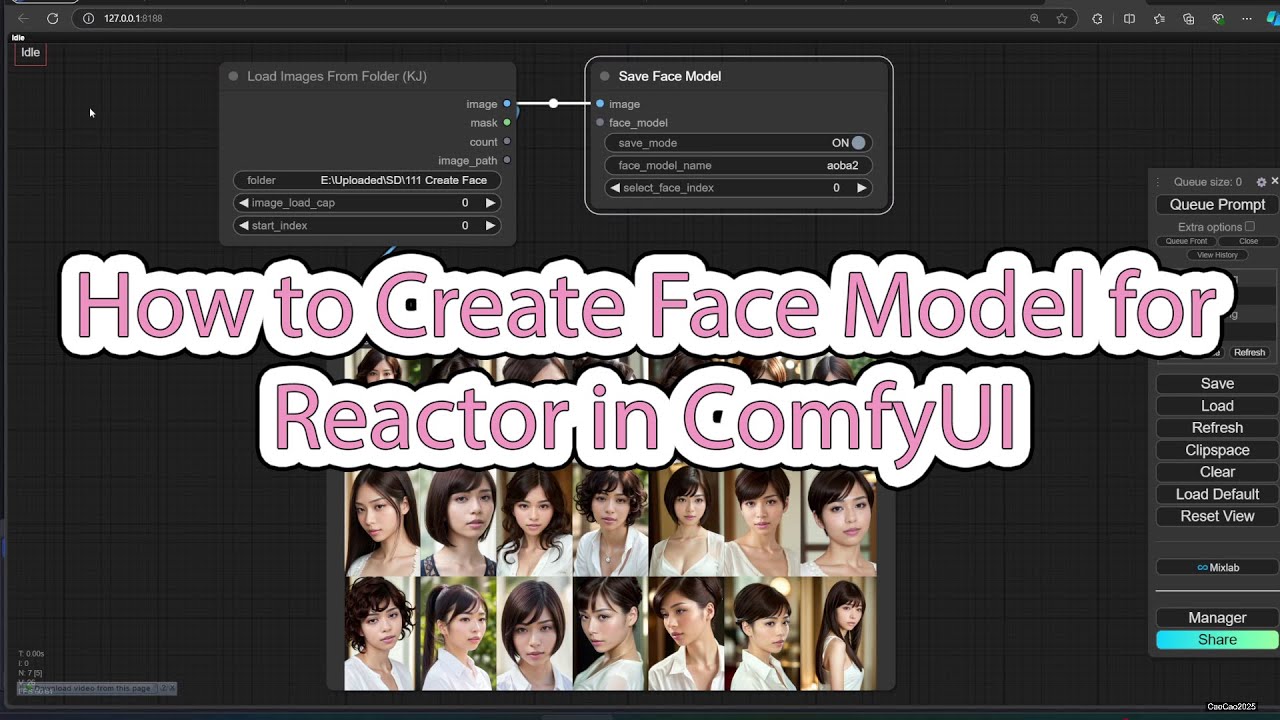Increase select_face_index with right arrow

pyautogui.click(x=861, y=188)
